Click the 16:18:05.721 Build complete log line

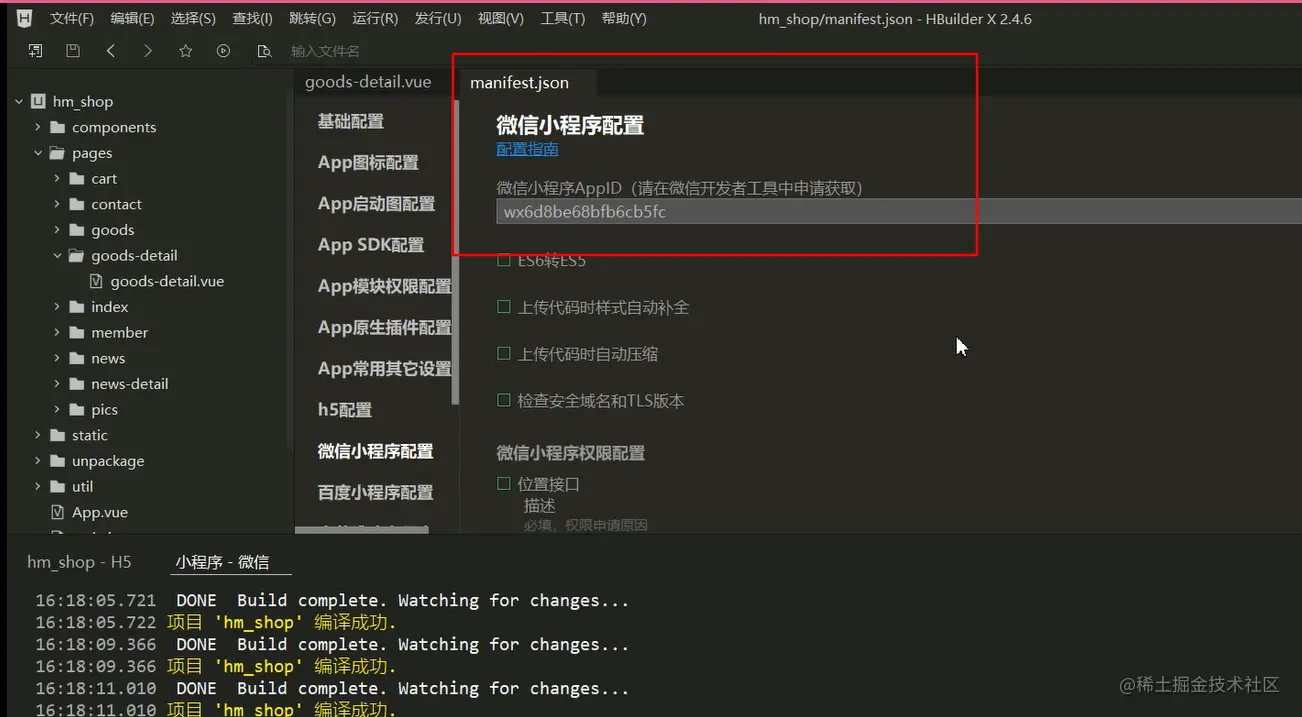tap(332, 601)
